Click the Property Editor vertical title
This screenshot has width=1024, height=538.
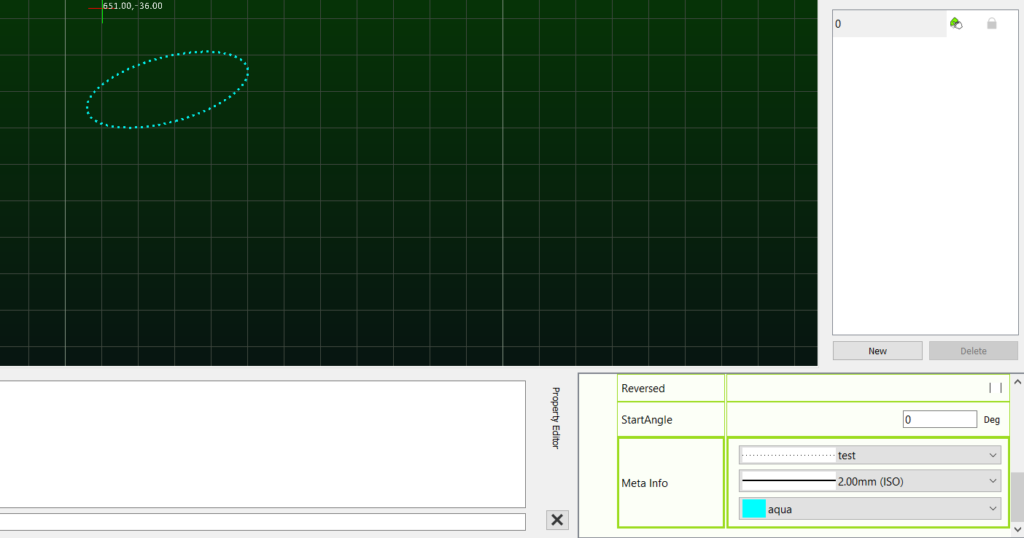click(556, 418)
